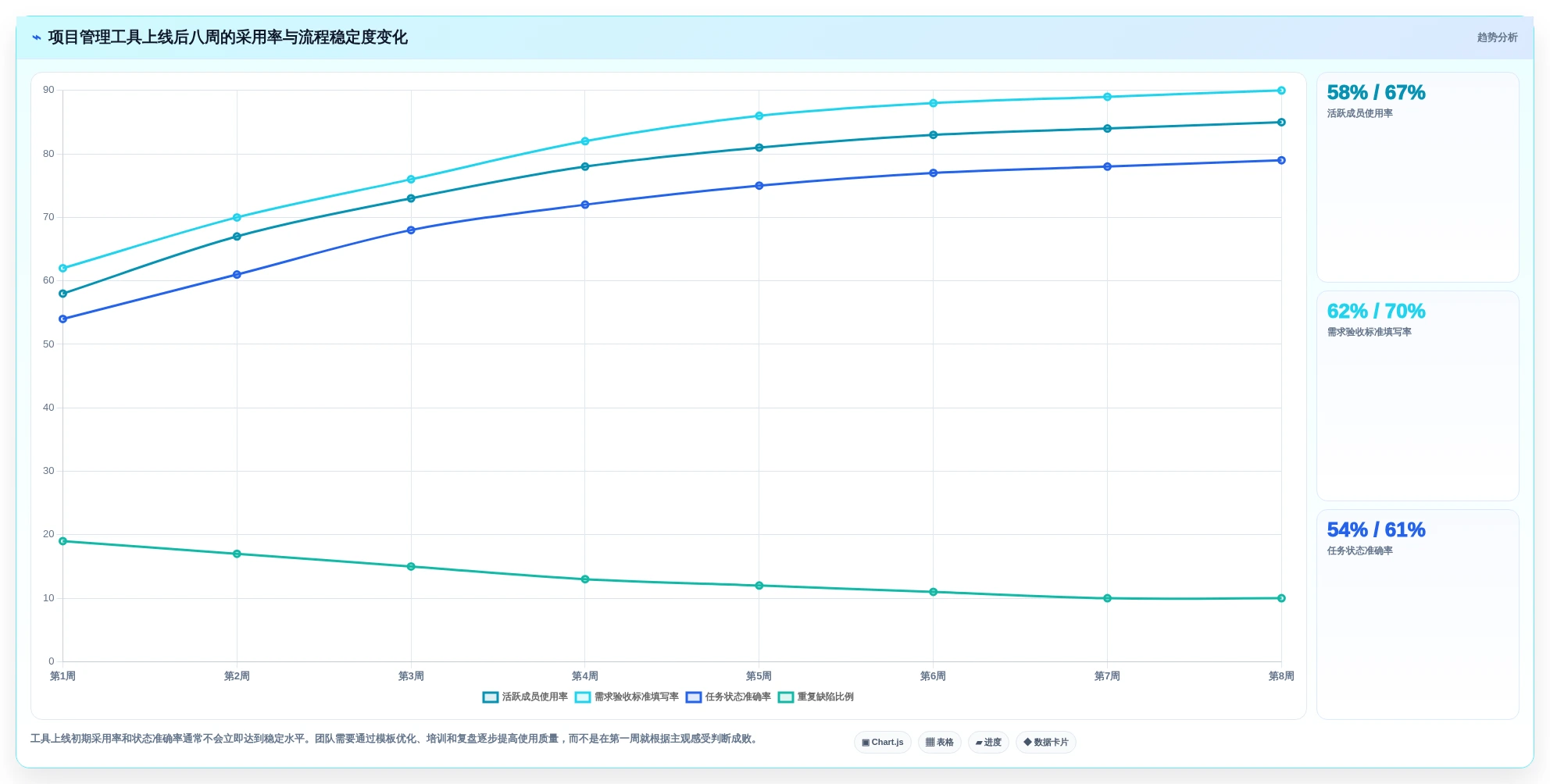Click the 第1周 x-axis label

point(63,676)
